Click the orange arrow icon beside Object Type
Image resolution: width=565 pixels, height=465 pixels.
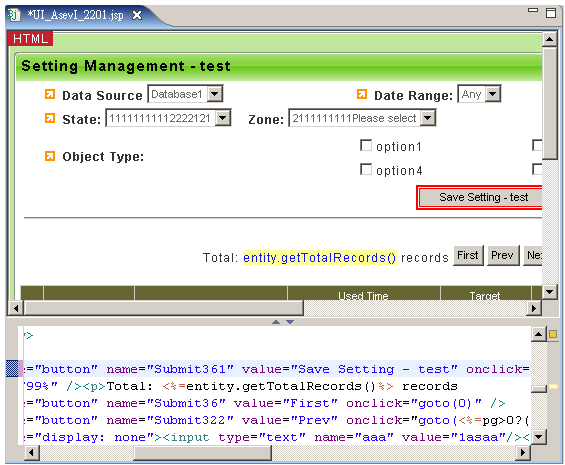click(50, 156)
